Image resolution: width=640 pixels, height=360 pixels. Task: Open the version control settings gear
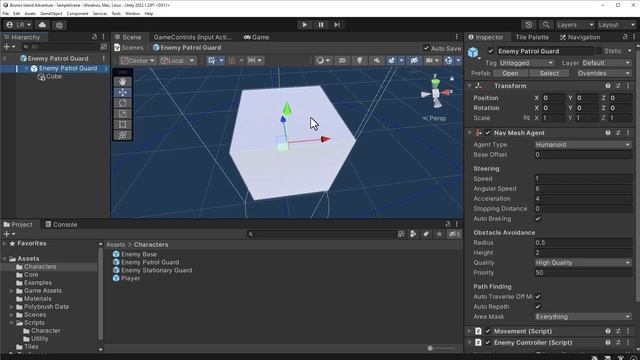click(x=59, y=25)
